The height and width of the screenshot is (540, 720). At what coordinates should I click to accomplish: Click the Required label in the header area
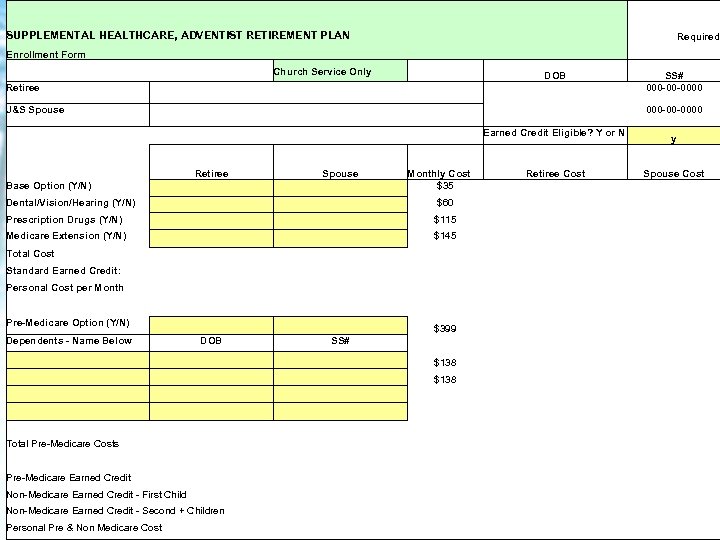coord(698,37)
